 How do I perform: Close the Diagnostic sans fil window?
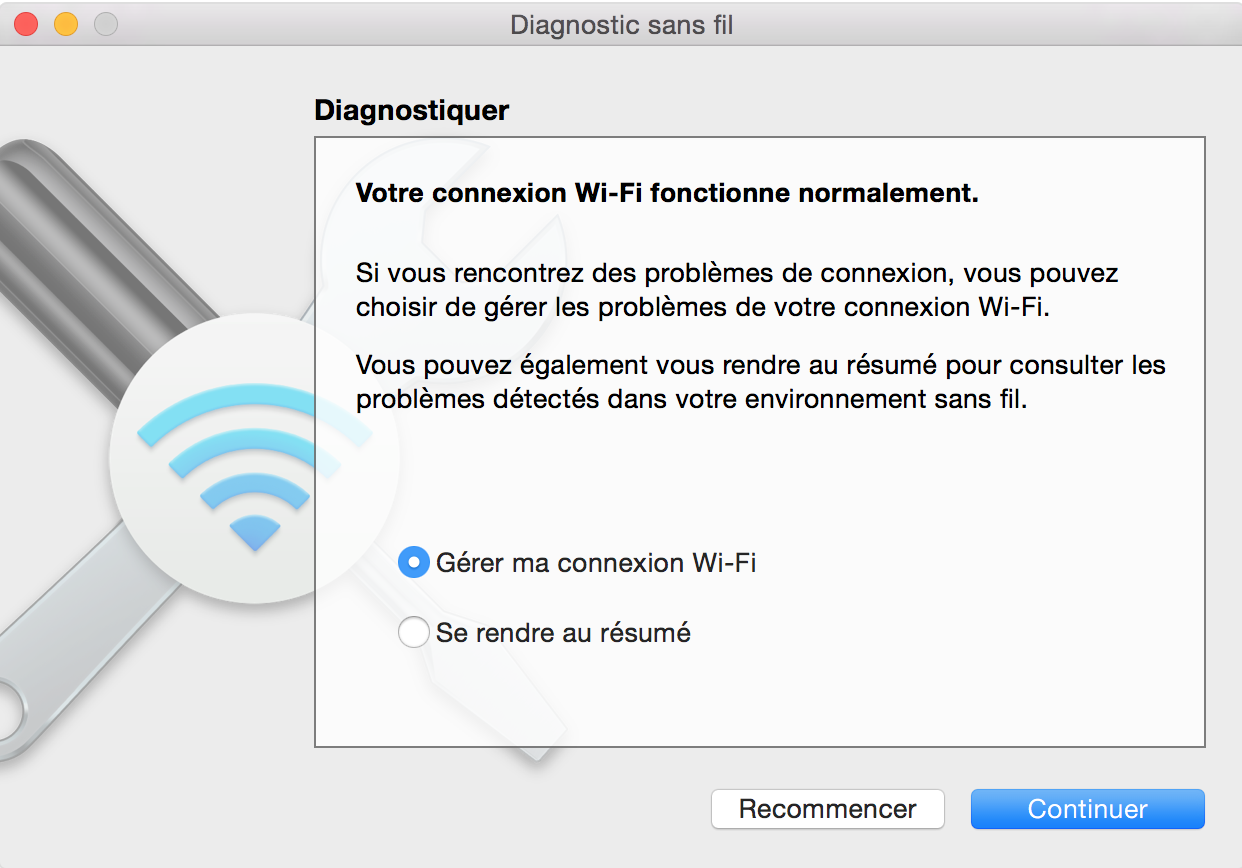tap(27, 23)
